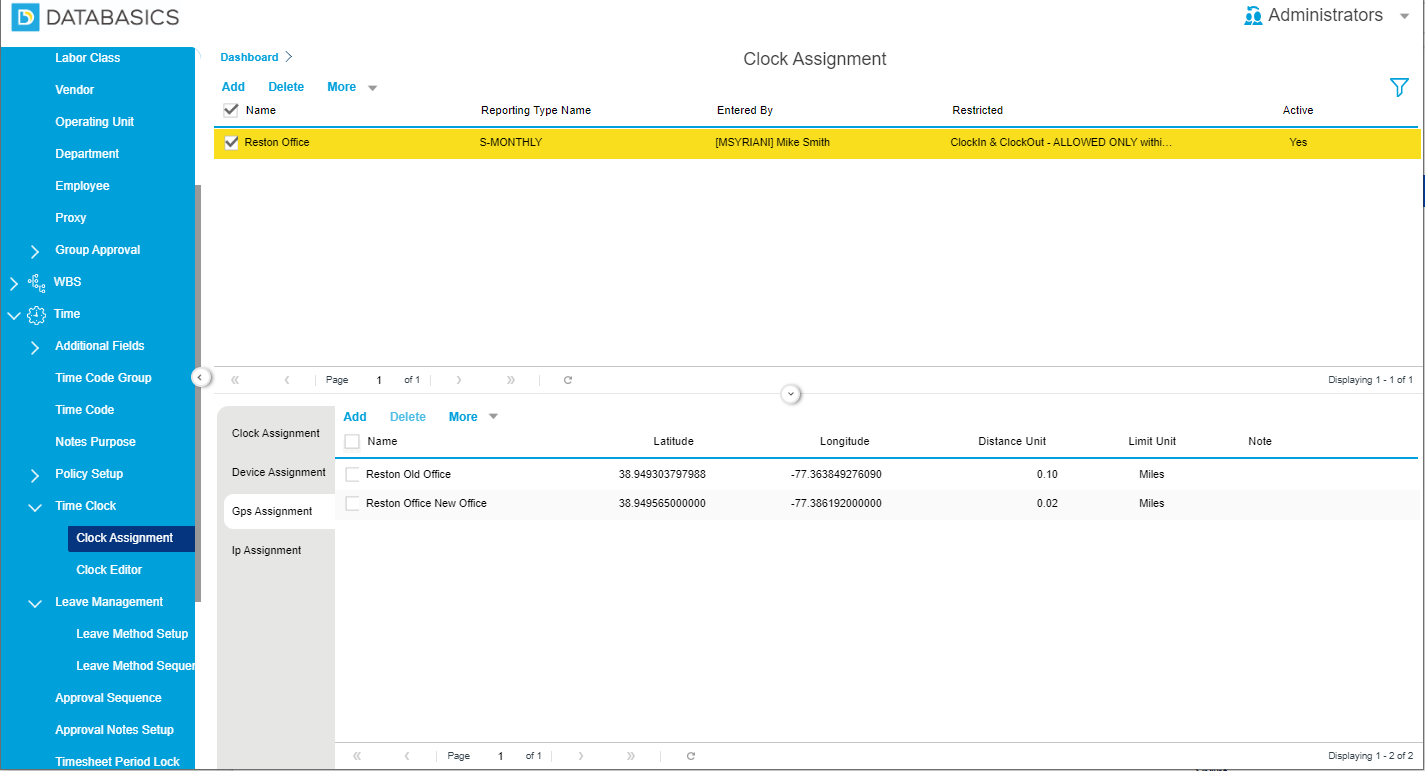Click the WBS icon in sidebar

coord(37,282)
